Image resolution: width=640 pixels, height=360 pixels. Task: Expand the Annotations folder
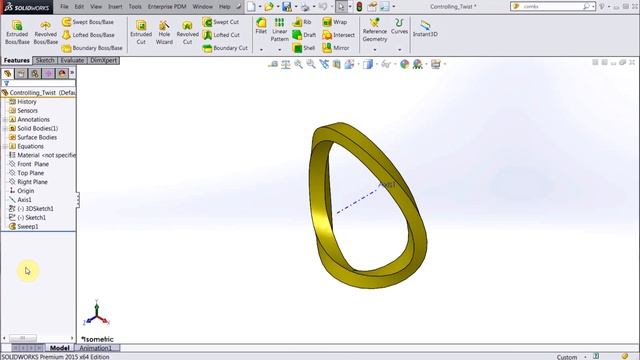tap(5, 120)
